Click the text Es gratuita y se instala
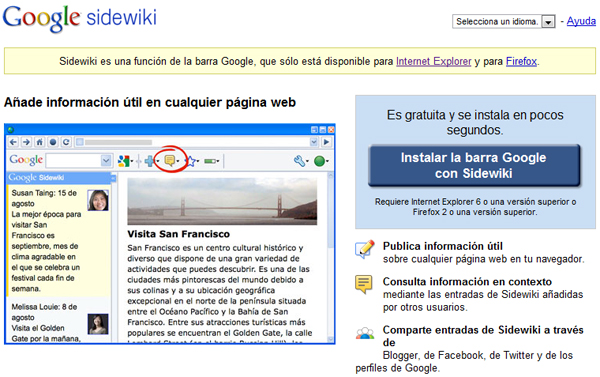600x377 pixels. (475, 122)
